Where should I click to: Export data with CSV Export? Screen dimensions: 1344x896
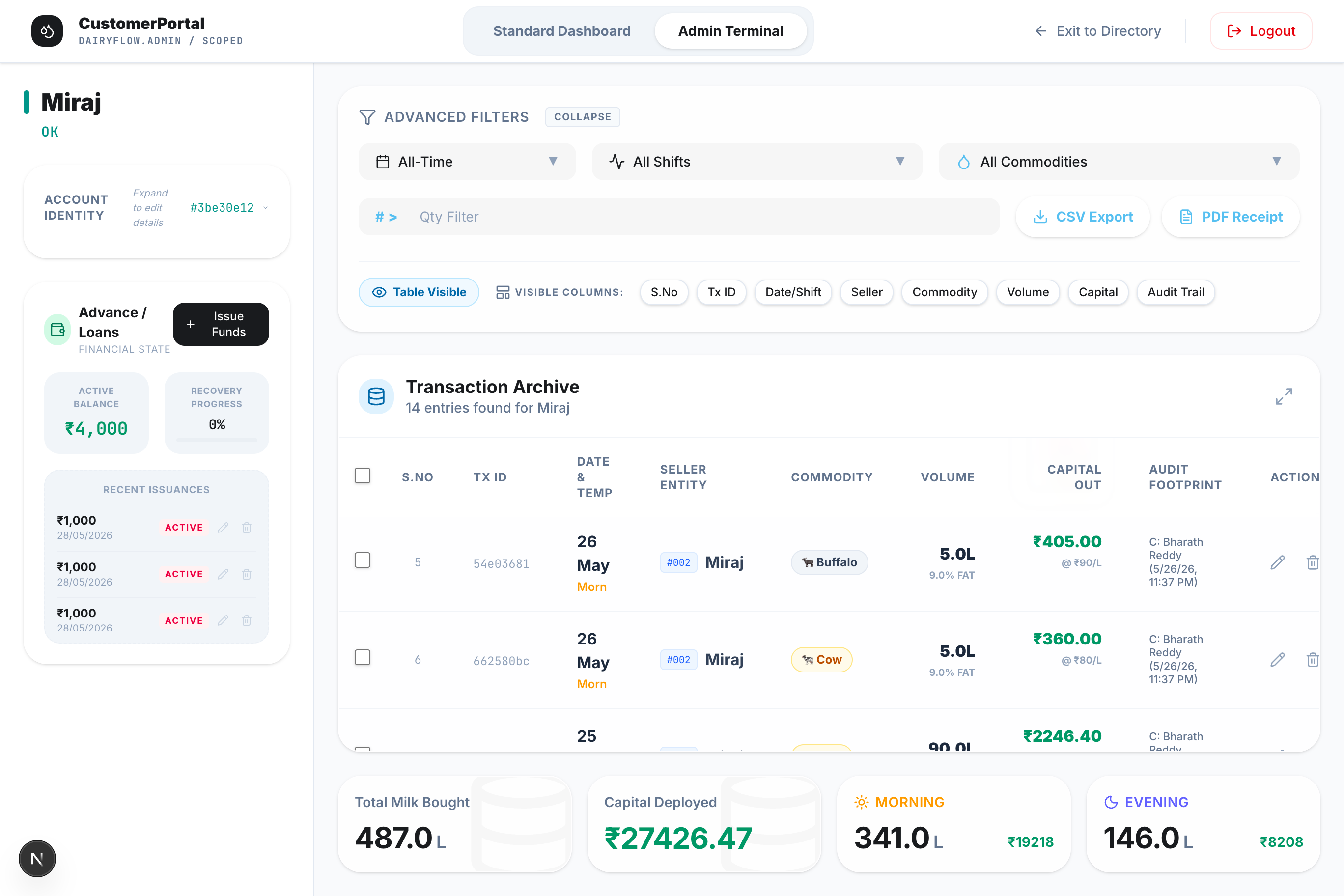pyautogui.click(x=1082, y=217)
